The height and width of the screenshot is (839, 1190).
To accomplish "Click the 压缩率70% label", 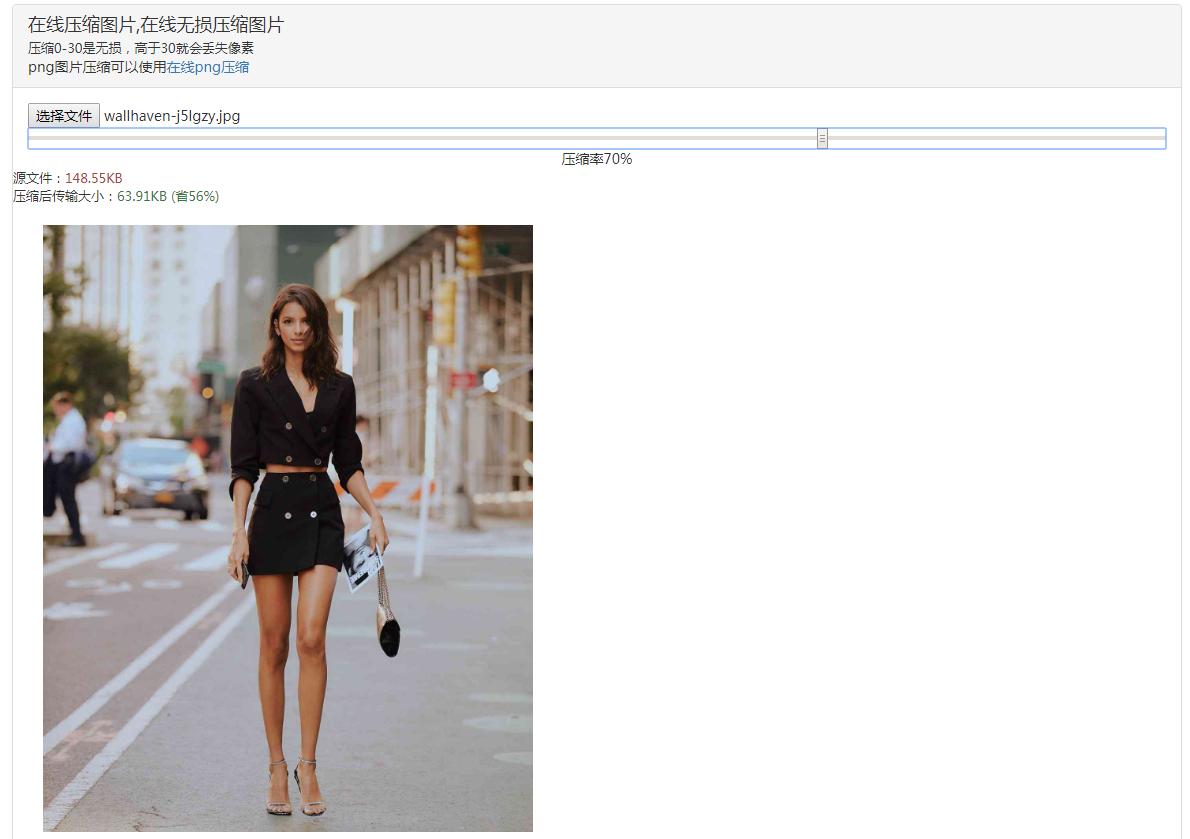I will click(596, 159).
